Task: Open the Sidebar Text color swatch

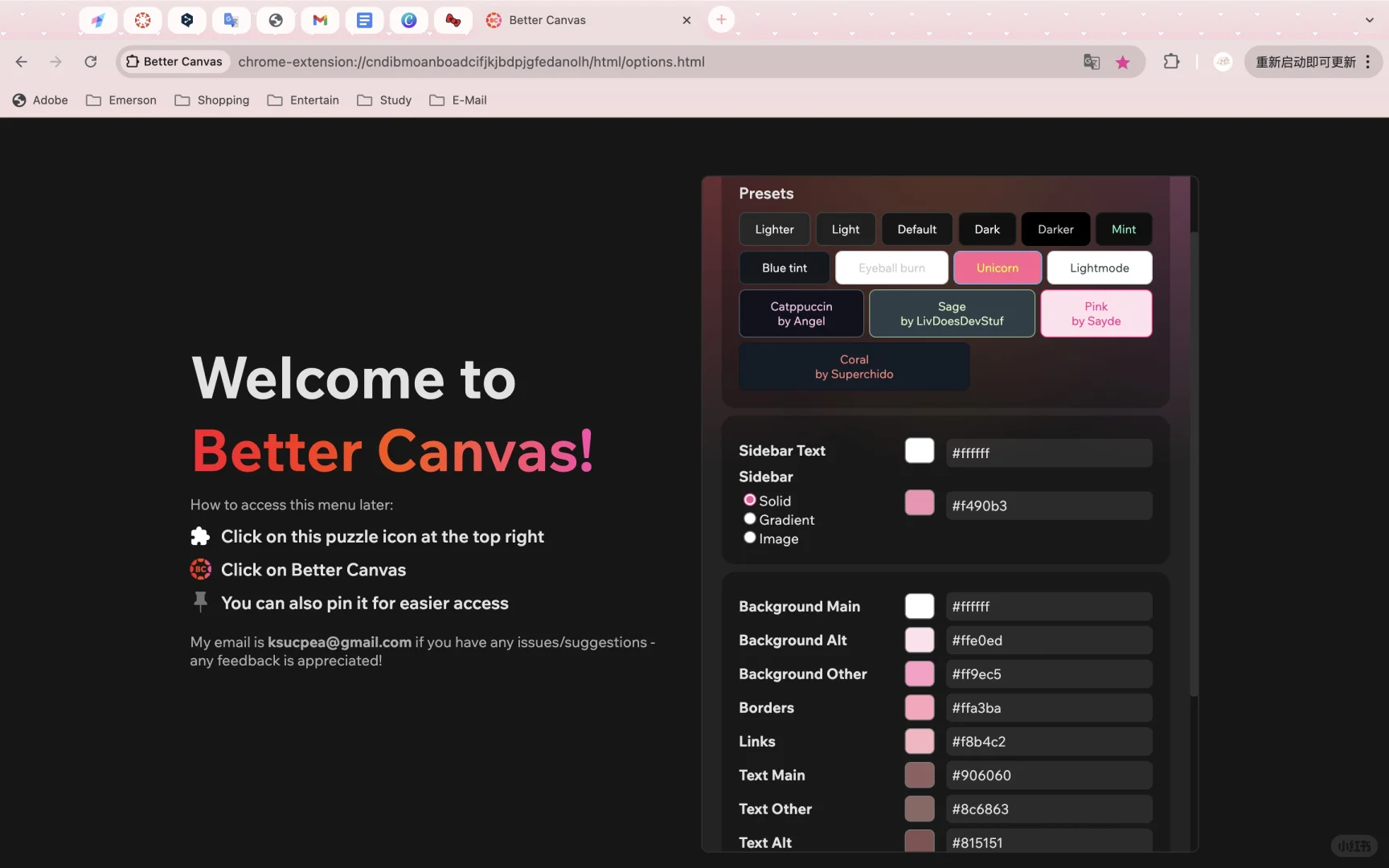Action: pos(920,451)
